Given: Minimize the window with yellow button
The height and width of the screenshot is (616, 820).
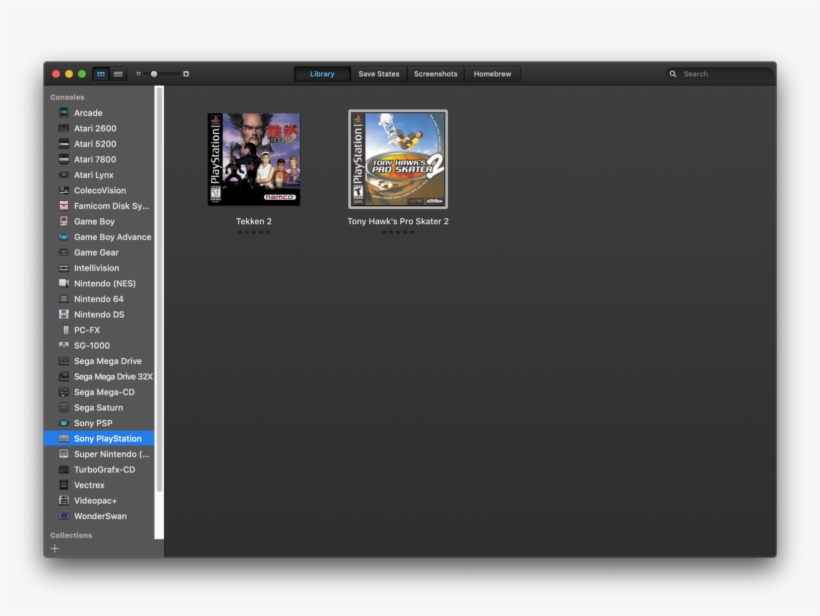Looking at the screenshot, I should (x=69, y=74).
